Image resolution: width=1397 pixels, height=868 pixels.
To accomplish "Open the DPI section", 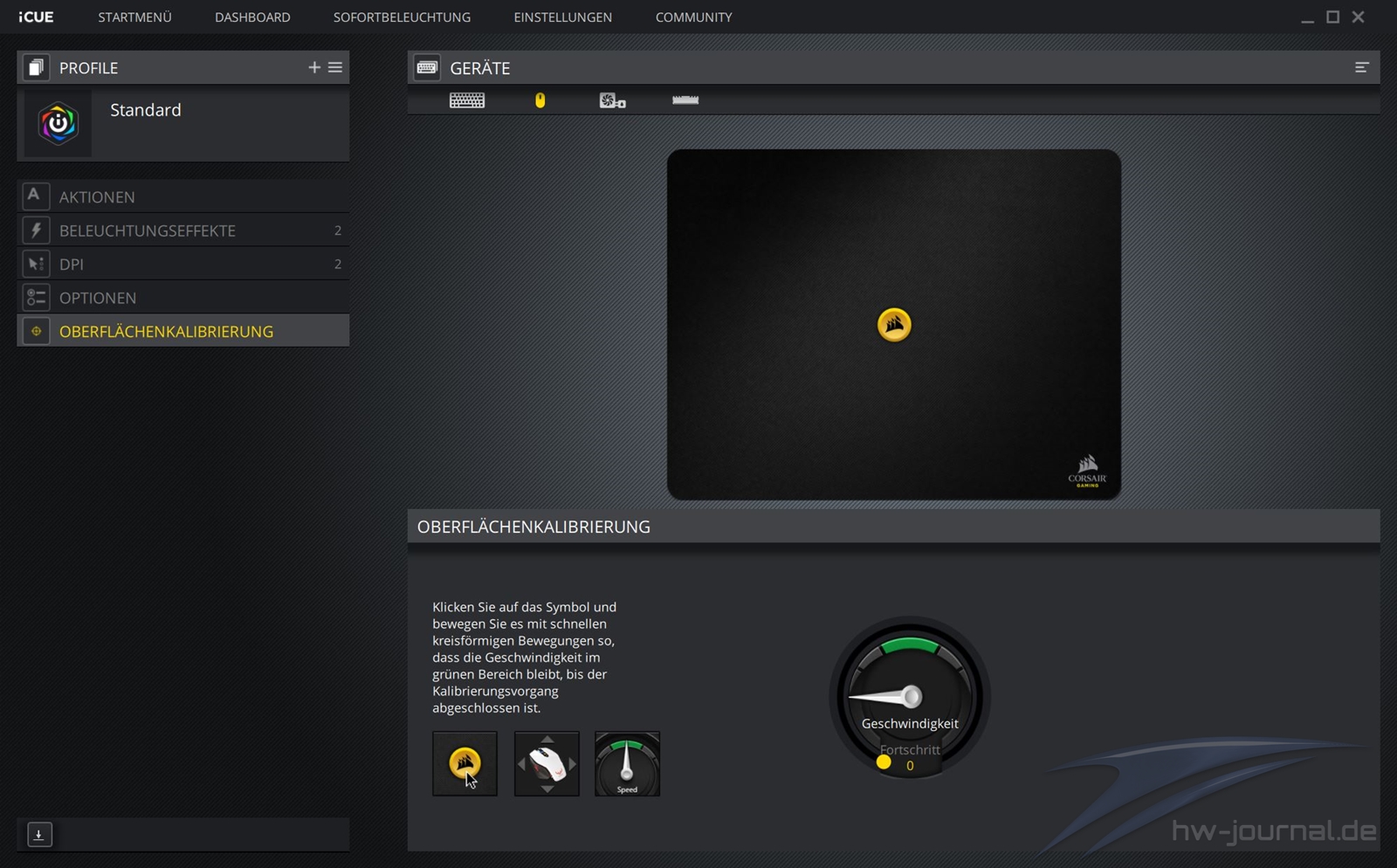I will coord(183,264).
